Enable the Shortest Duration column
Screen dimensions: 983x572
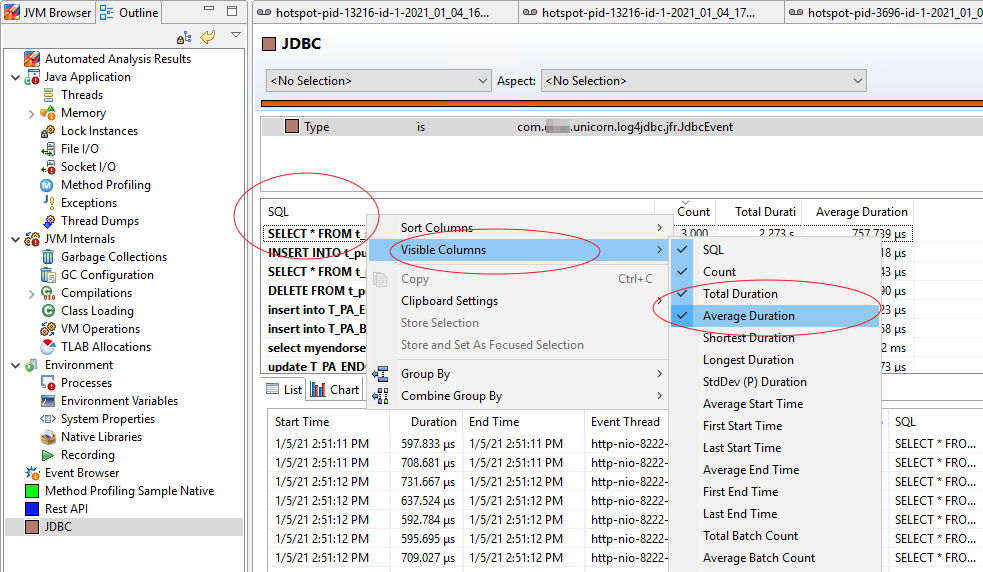click(x=748, y=338)
